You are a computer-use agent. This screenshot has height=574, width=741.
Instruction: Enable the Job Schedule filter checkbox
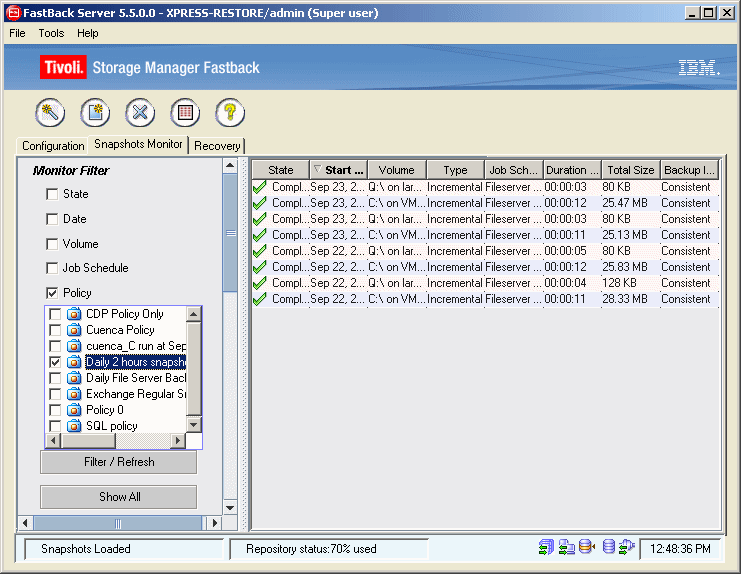click(x=52, y=268)
